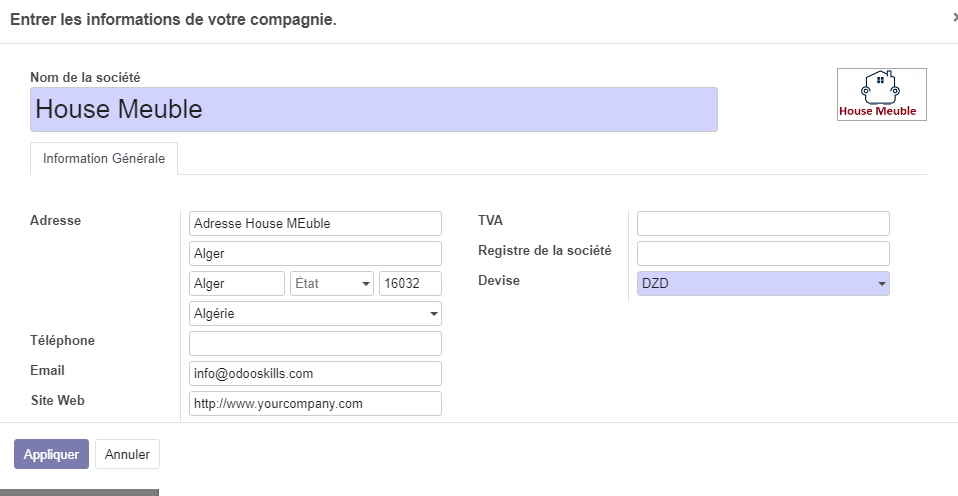
Task: Edit the House Meuble company name field
Action: (x=373, y=110)
